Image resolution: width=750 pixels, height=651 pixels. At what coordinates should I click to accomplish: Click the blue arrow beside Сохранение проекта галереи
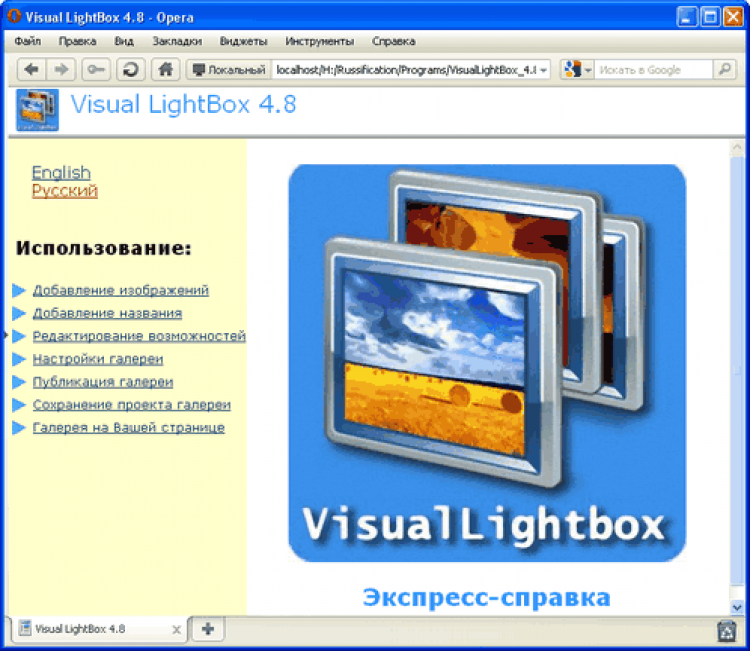pyautogui.click(x=19, y=405)
